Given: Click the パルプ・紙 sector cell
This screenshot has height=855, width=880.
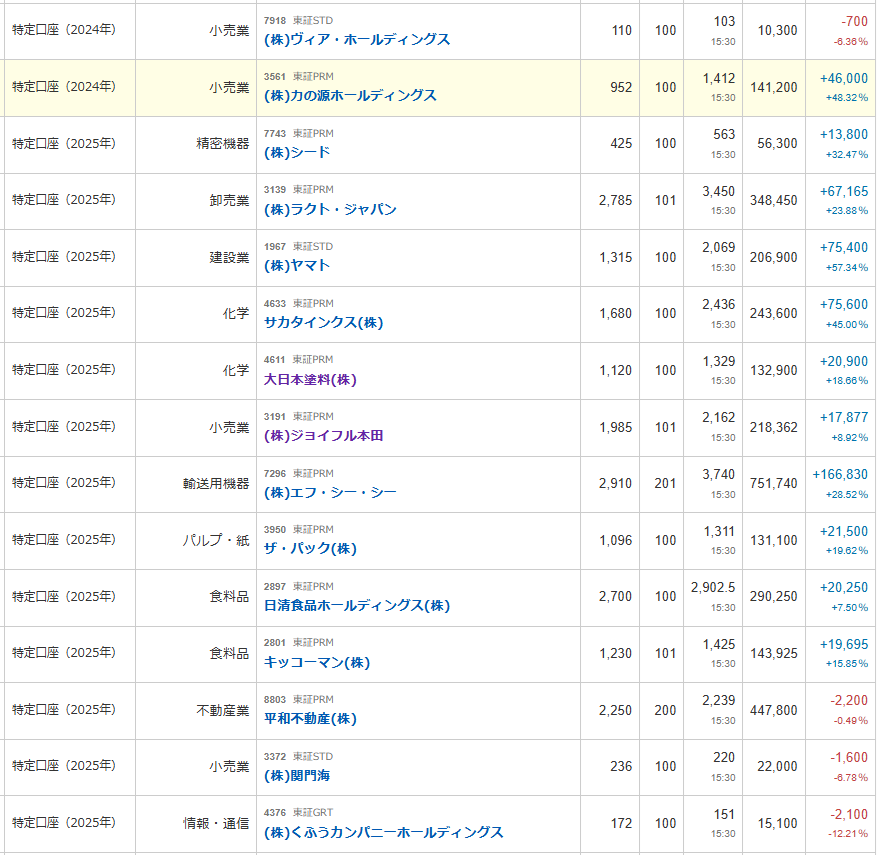Looking at the screenshot, I should click(215, 540).
